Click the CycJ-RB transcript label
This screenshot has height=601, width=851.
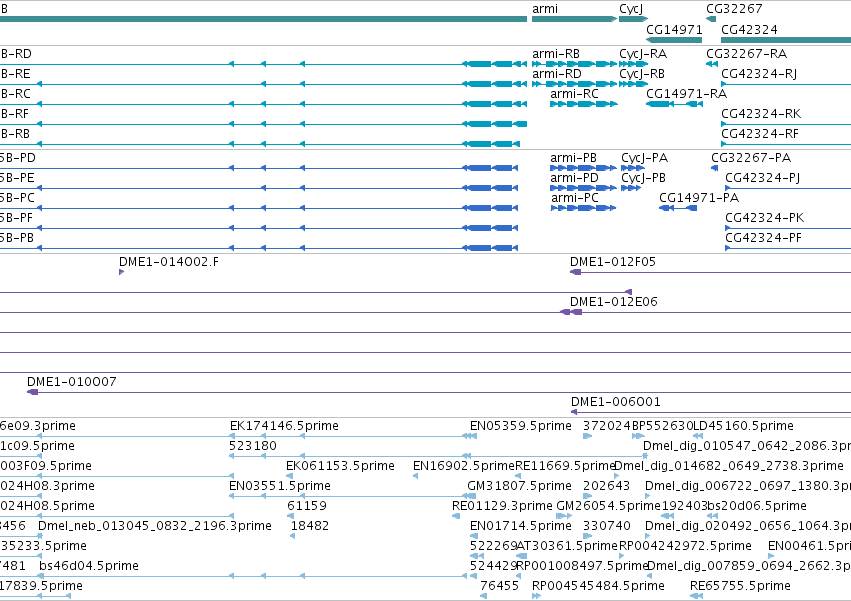(x=642, y=74)
